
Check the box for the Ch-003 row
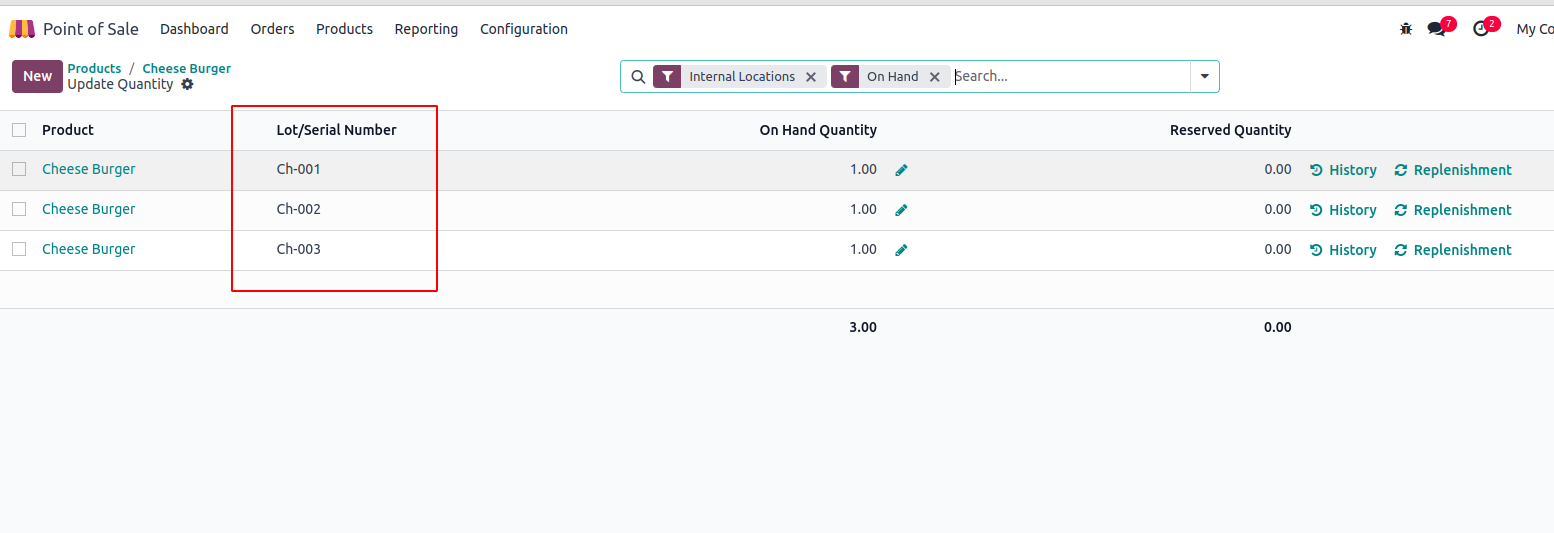[19, 249]
